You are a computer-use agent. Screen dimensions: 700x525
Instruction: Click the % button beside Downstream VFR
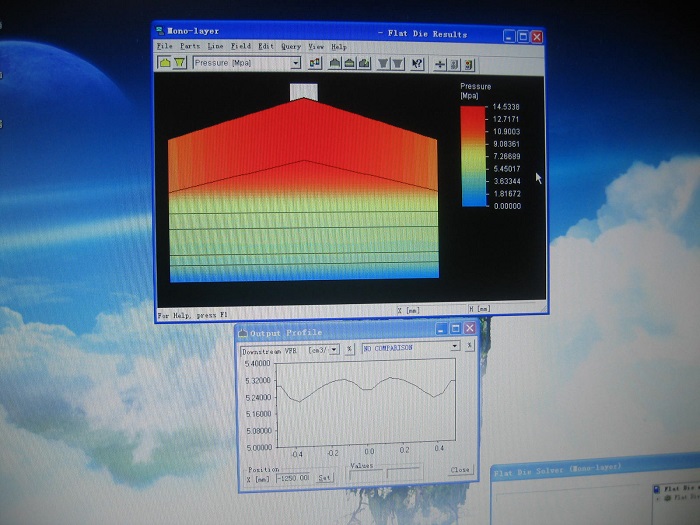click(350, 349)
